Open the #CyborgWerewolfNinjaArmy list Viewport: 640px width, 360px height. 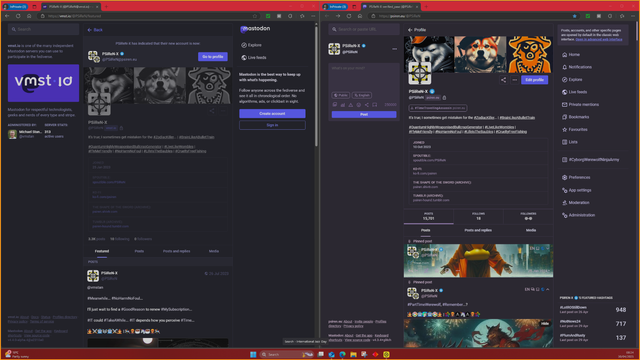coord(590,160)
